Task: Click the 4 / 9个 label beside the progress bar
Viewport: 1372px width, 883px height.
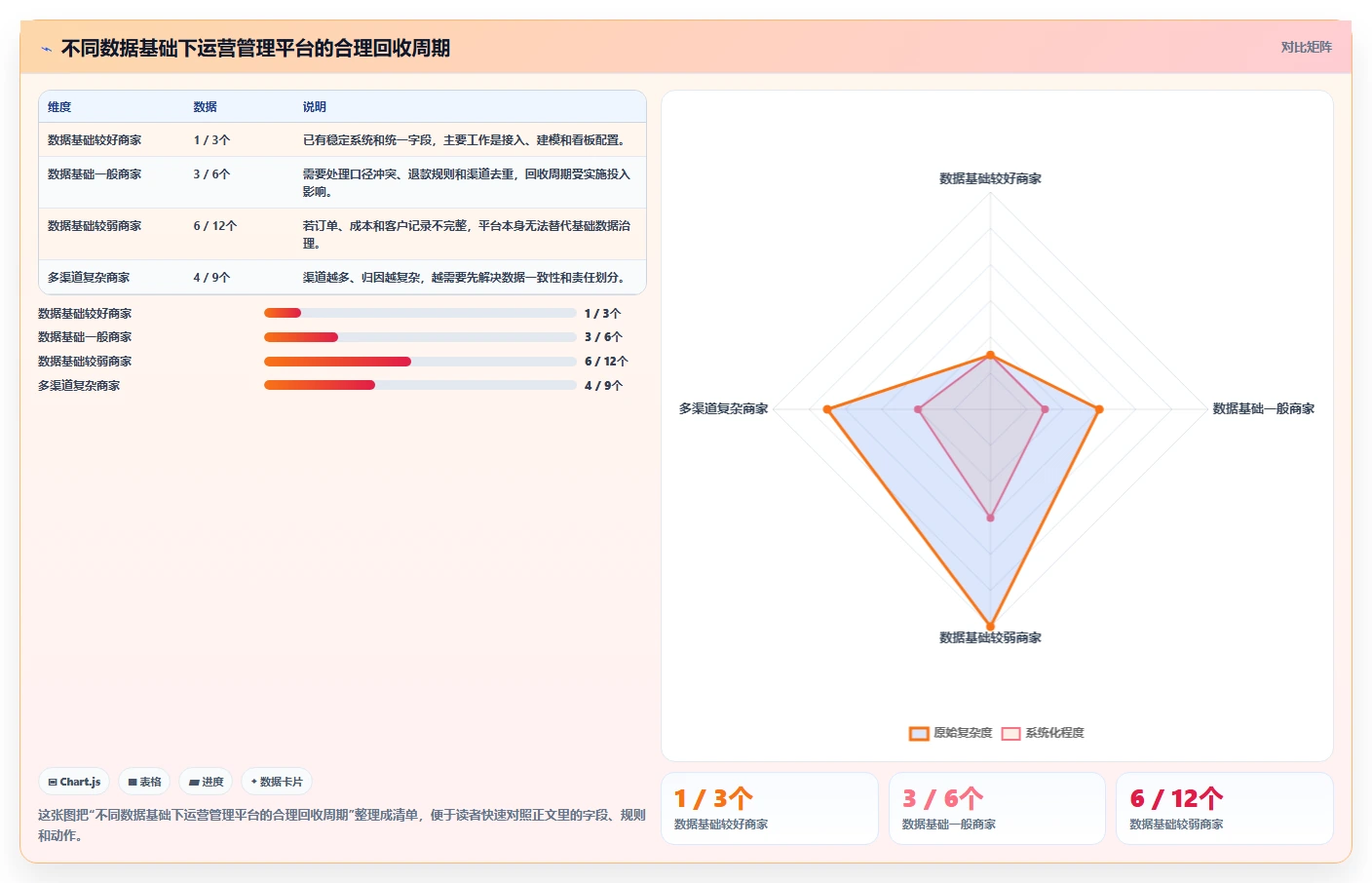Action: click(603, 386)
